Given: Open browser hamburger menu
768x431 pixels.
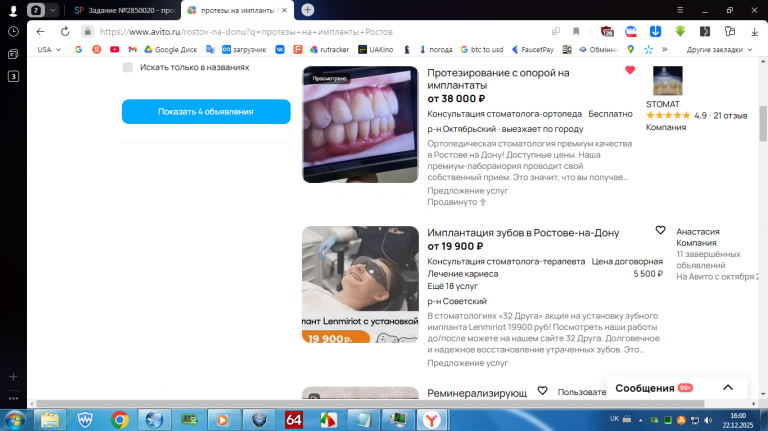Looking at the screenshot, I should pyautogui.click(x=680, y=10).
